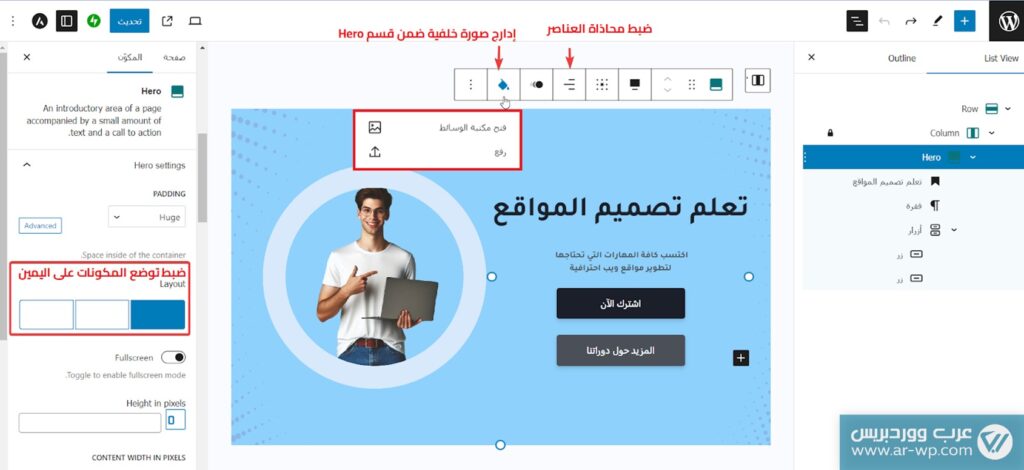This screenshot has width=1024, height=470.
Task: Open the items alignment toolbar icon
Action: tap(569, 84)
